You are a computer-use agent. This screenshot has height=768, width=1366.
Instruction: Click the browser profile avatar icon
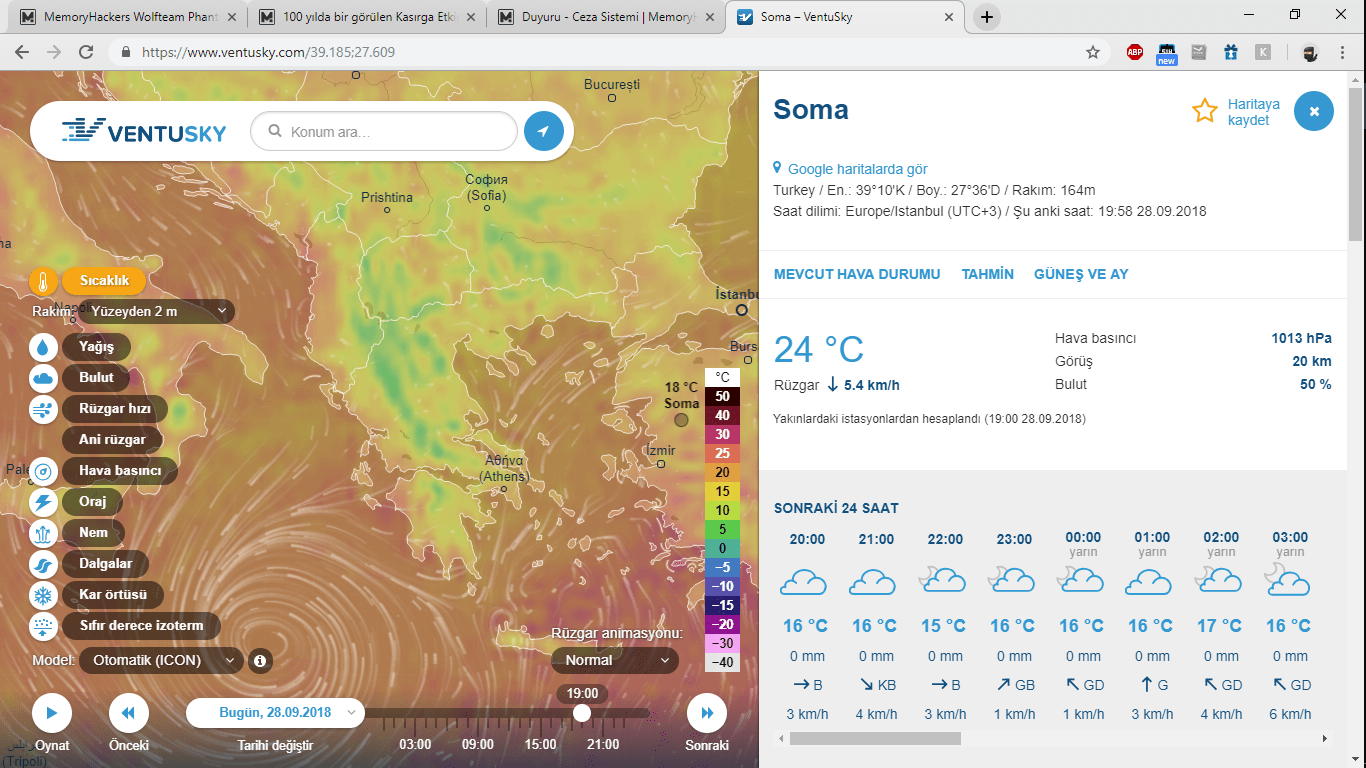click(x=1310, y=52)
